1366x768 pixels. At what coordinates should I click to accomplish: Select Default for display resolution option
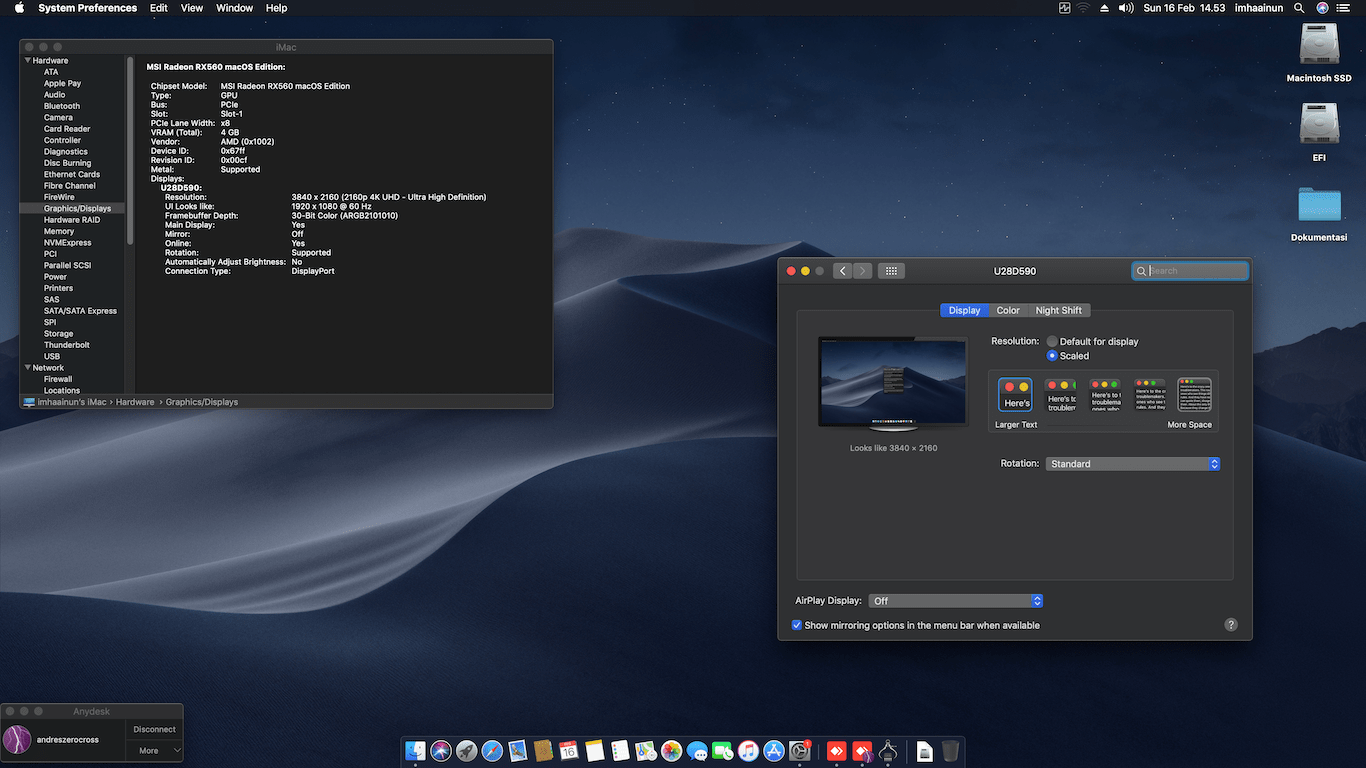(x=1052, y=342)
